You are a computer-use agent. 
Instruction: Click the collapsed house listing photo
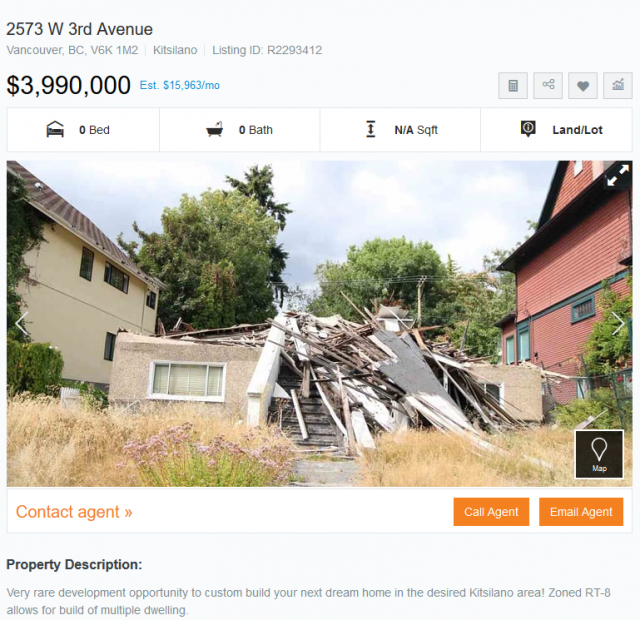pyautogui.click(x=319, y=324)
